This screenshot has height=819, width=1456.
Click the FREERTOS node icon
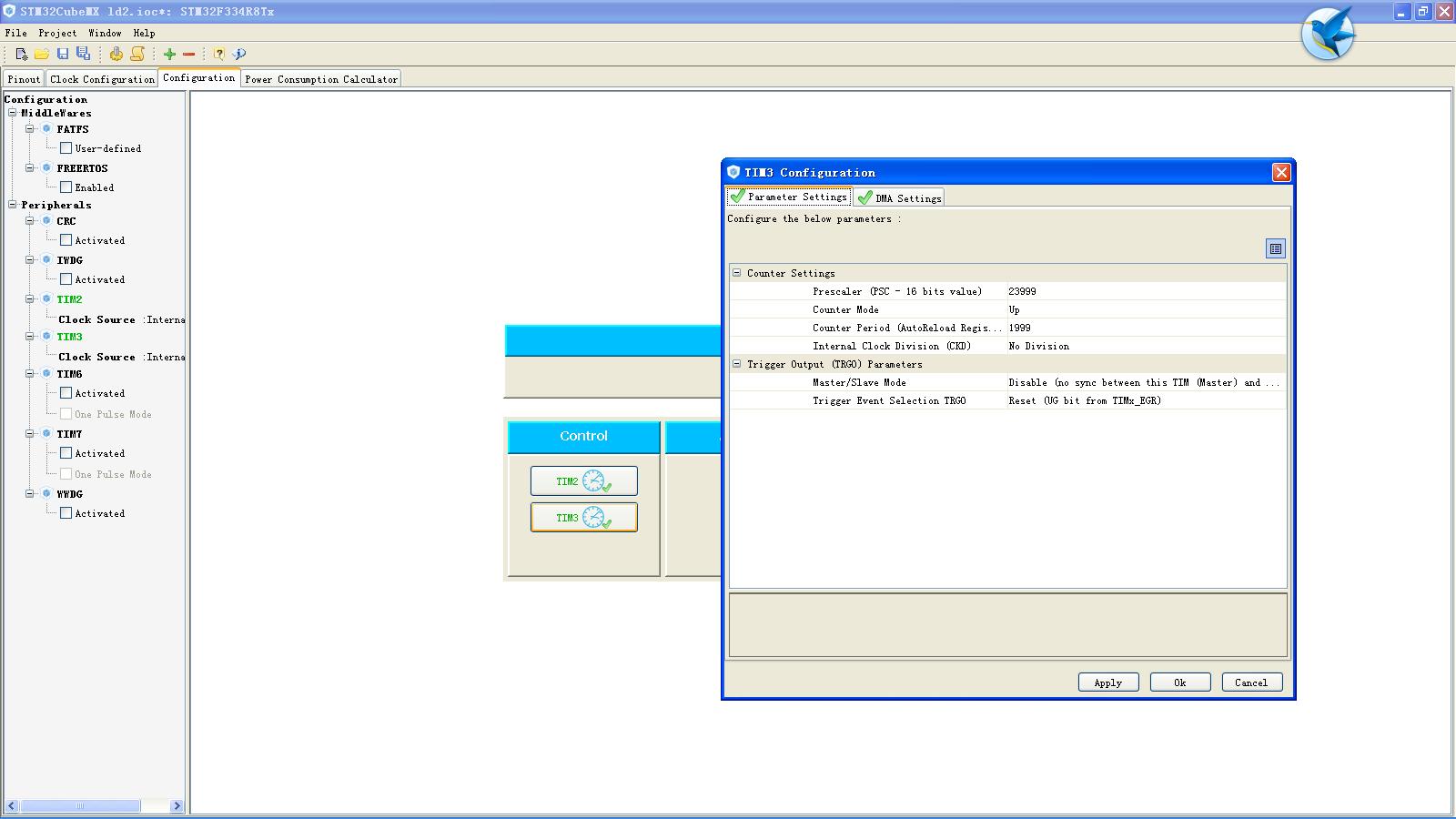click(x=46, y=168)
